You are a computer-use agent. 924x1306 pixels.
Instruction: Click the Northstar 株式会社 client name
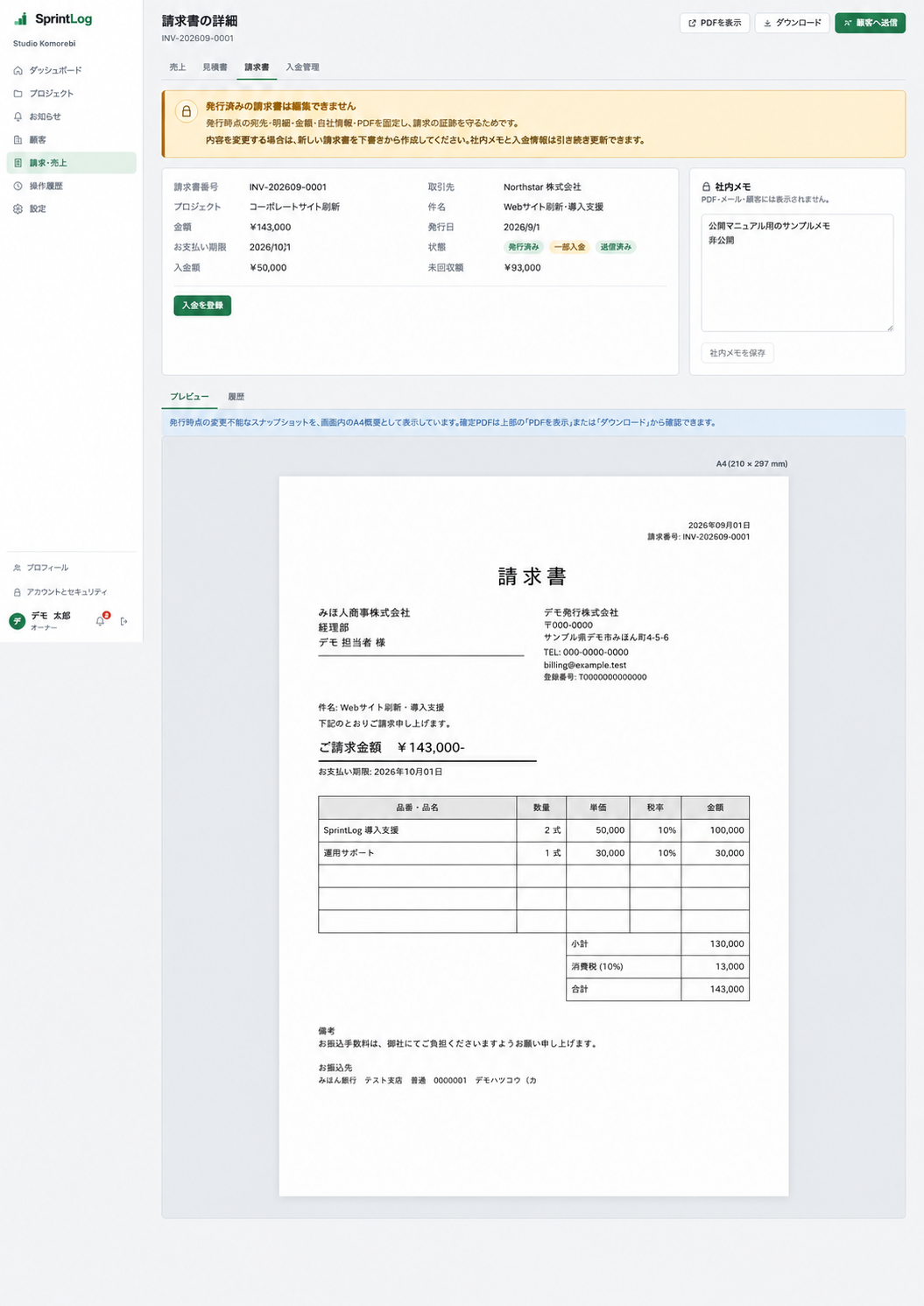[542, 187]
